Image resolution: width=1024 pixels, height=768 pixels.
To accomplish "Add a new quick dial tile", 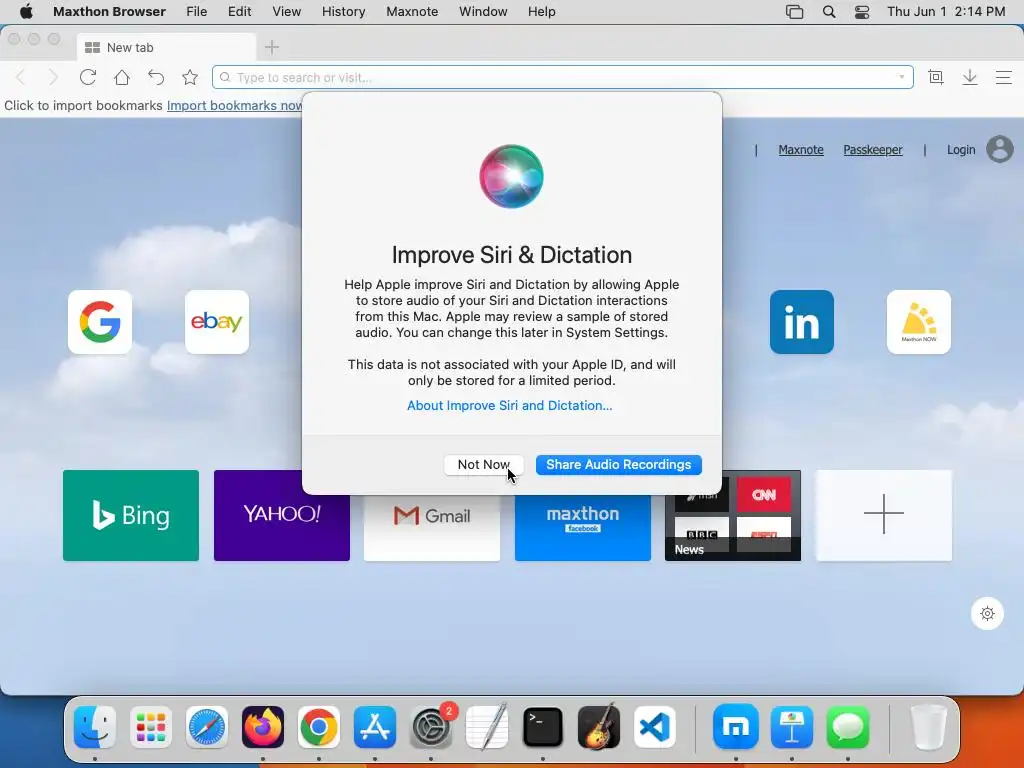I will 884,515.
